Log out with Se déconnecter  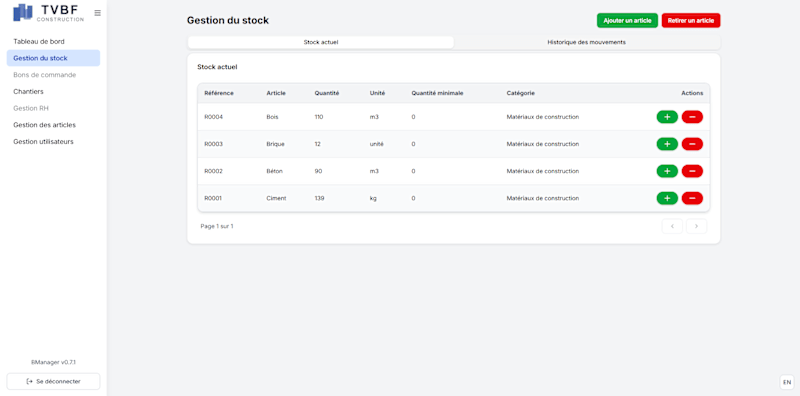pos(53,381)
